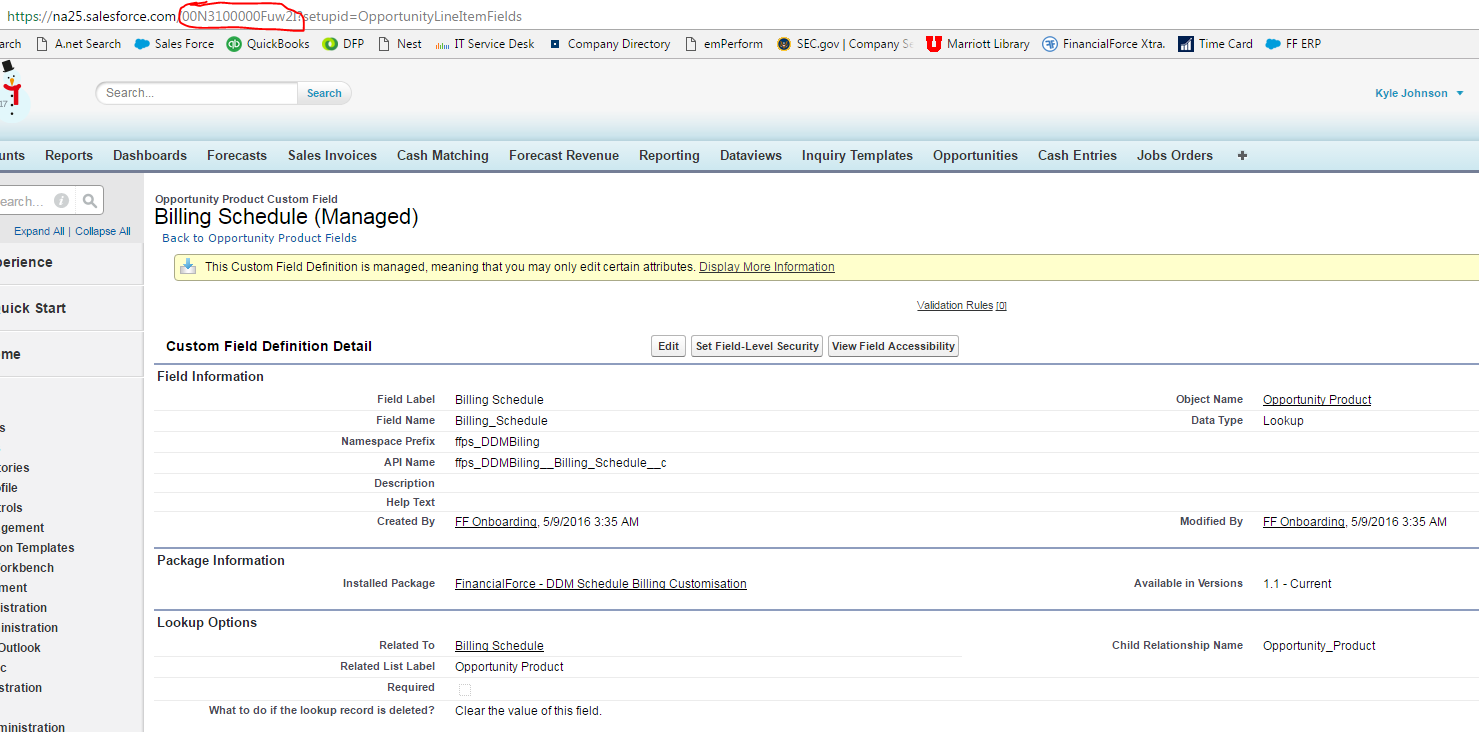This screenshot has height=732, width=1479.
Task: Click the FF ERP bookmark icon
Action: (1273, 44)
